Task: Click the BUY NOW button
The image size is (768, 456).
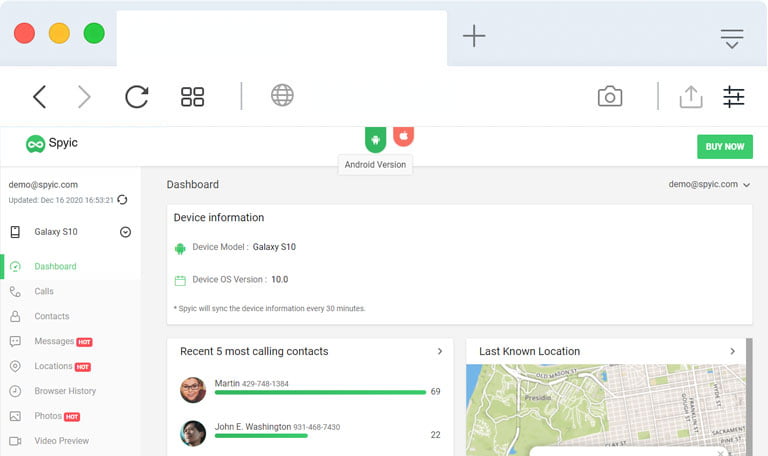Action: click(x=725, y=146)
